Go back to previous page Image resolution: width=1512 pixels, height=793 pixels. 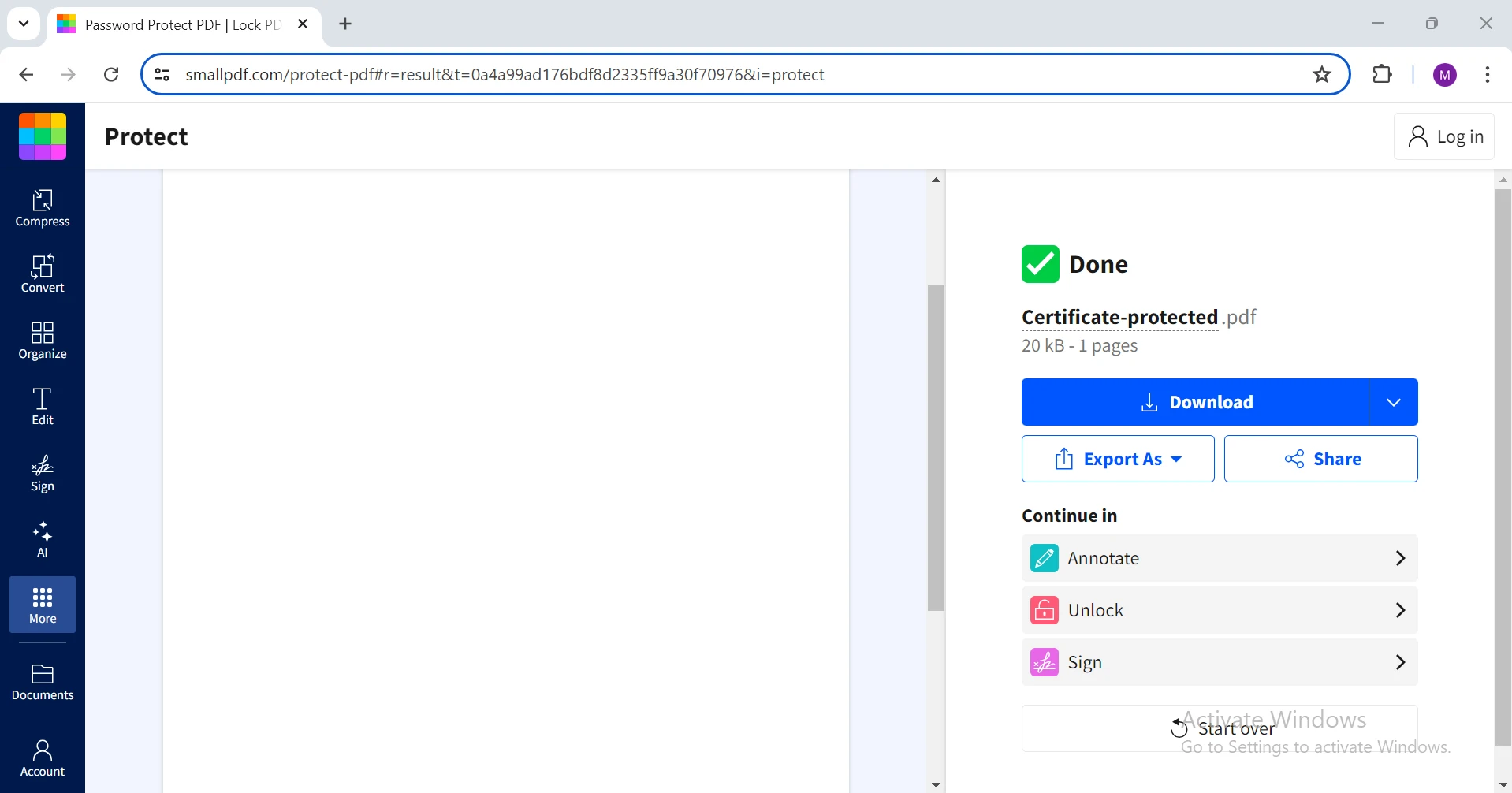pos(26,75)
